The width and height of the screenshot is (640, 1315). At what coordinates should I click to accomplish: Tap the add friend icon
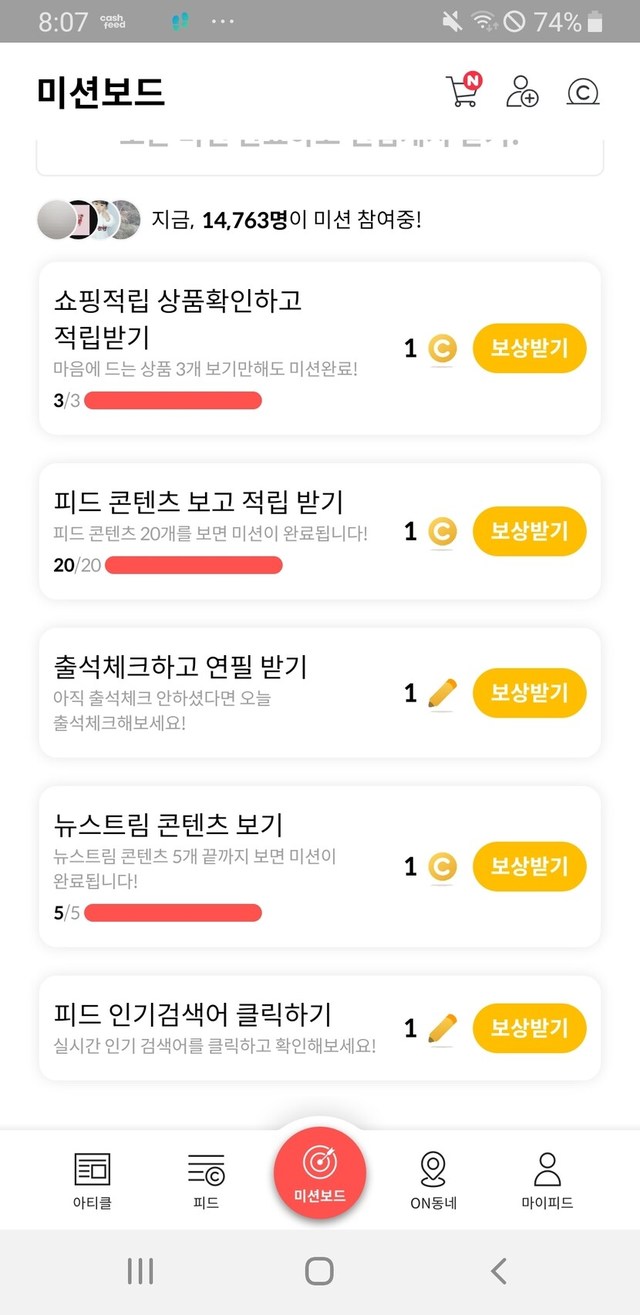pyautogui.click(x=522, y=91)
